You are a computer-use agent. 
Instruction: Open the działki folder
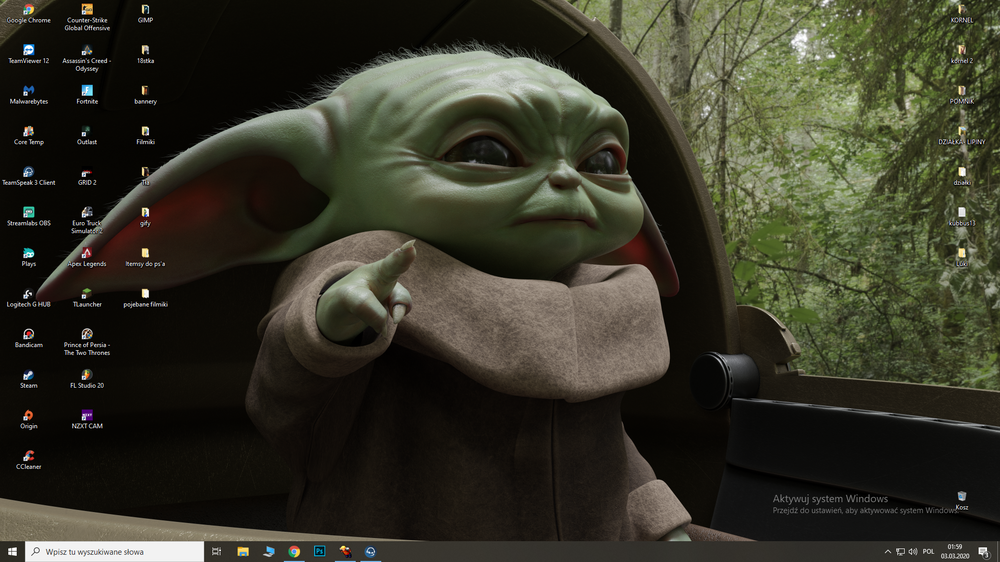pyautogui.click(x=962, y=176)
